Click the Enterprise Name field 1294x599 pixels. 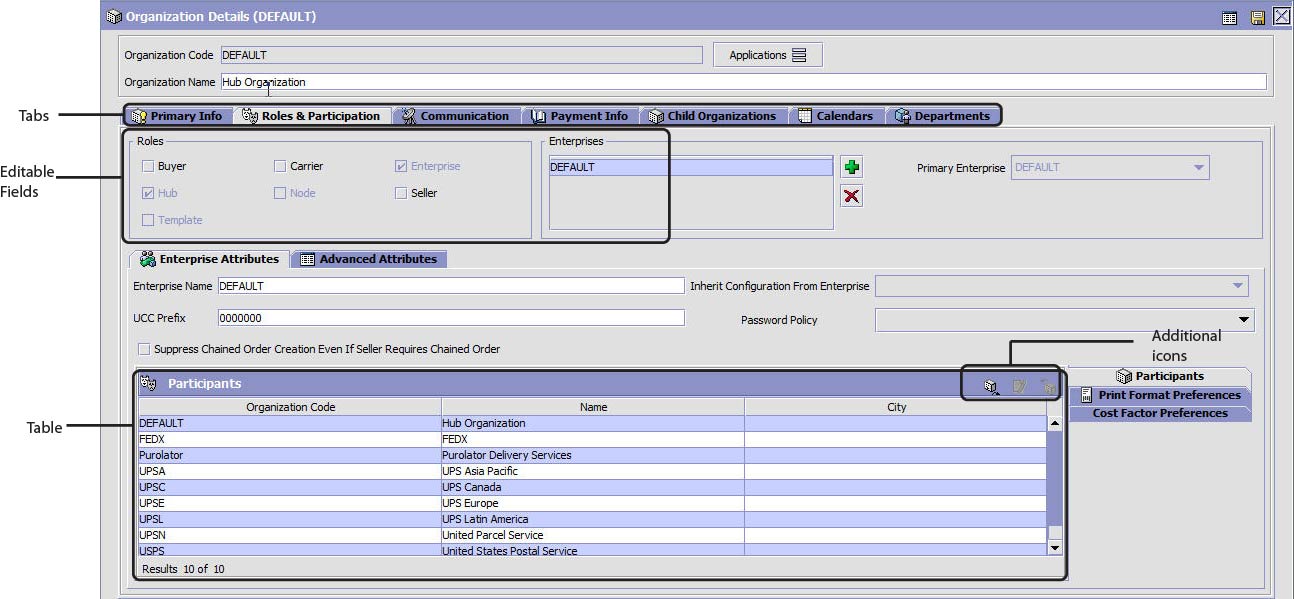[x=450, y=286]
